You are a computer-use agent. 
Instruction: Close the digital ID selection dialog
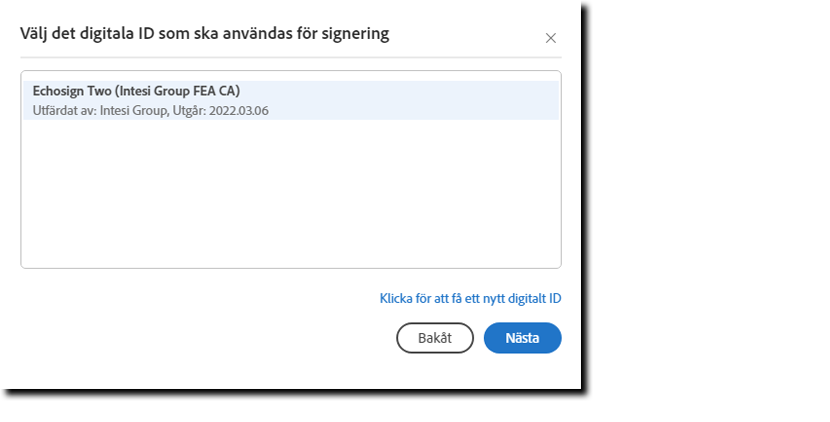point(550,38)
